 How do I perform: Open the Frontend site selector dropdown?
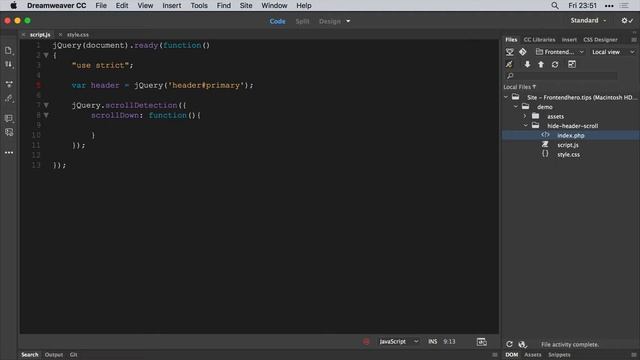[x=560, y=52]
